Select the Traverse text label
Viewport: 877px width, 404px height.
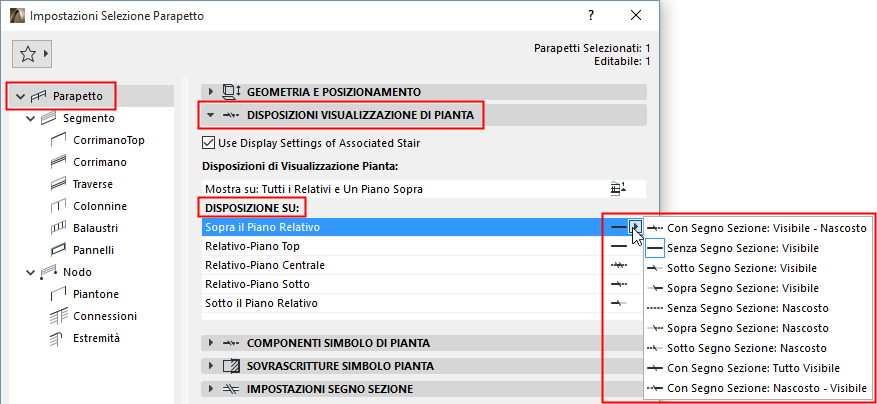(93, 184)
